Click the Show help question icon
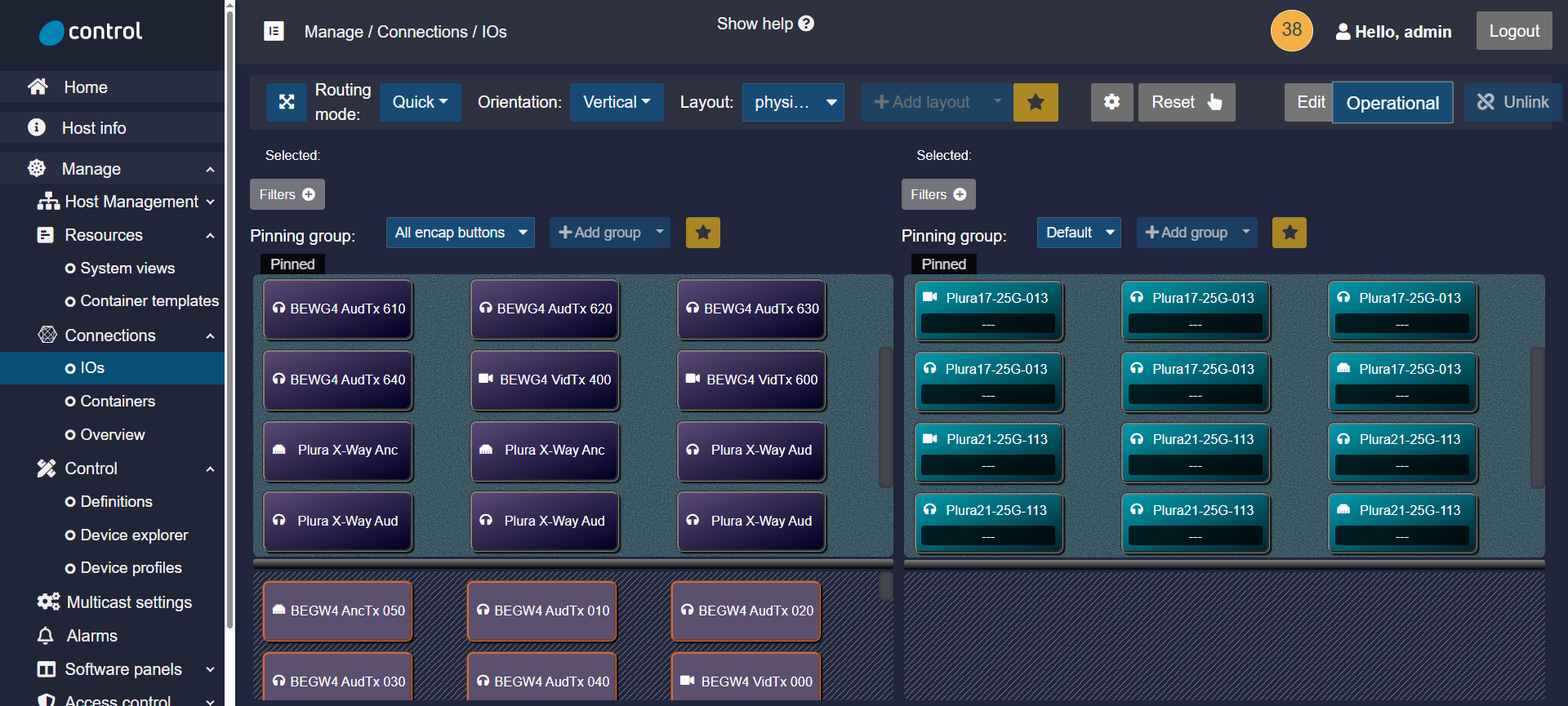1568x706 pixels. tap(806, 24)
